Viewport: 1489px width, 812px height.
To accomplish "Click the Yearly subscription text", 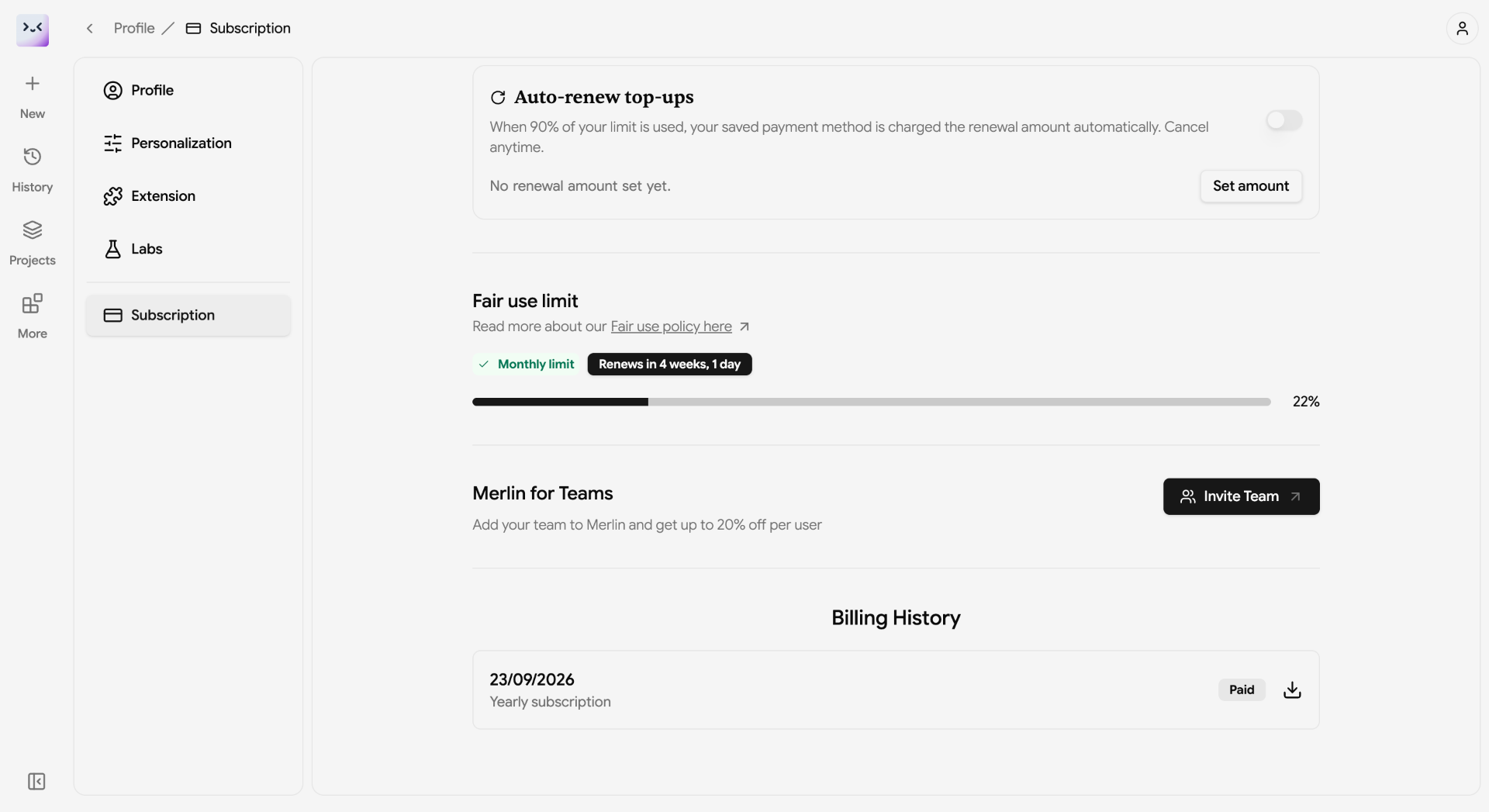I will click(x=550, y=702).
